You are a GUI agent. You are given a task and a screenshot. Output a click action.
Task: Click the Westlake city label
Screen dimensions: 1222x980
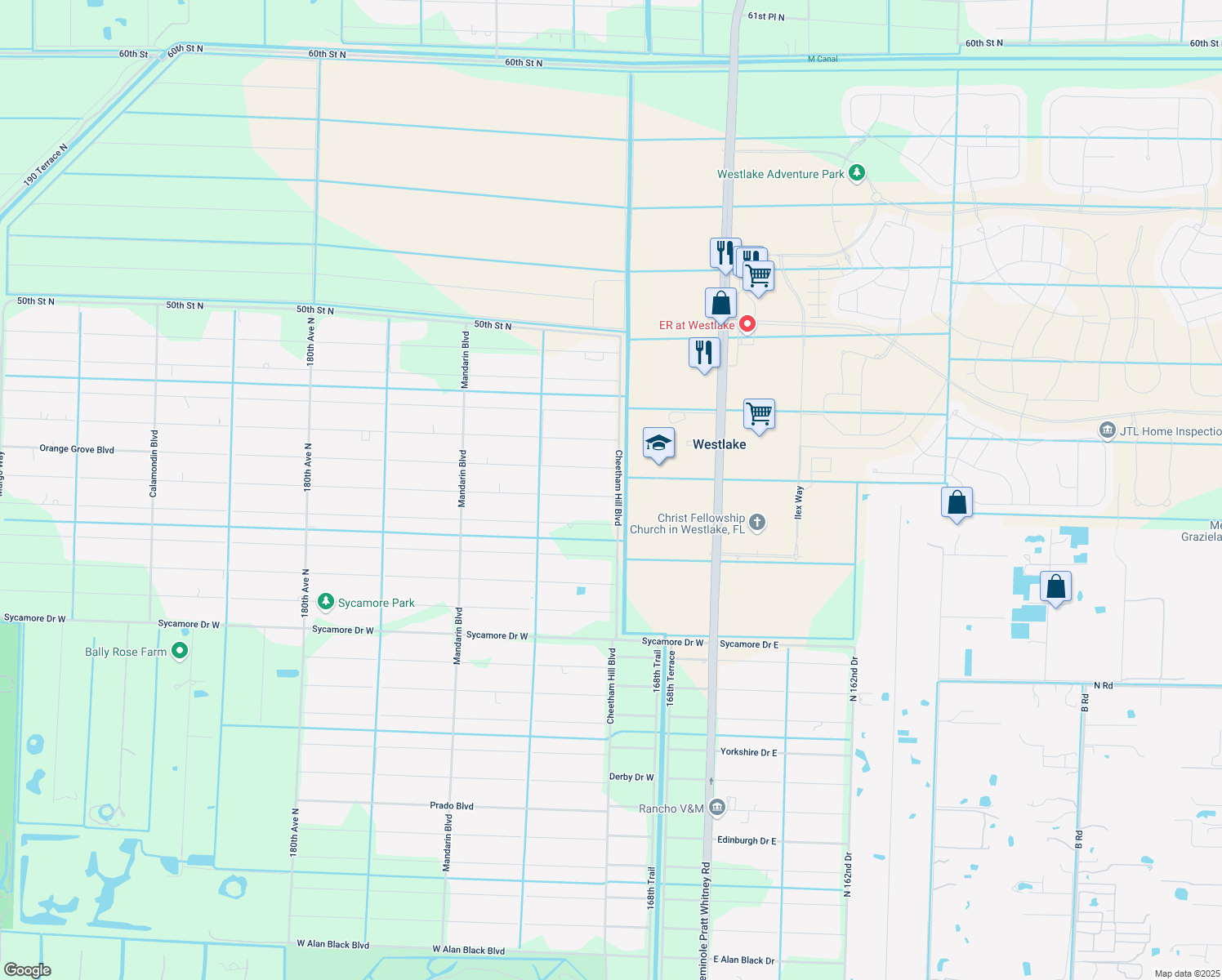[719, 444]
